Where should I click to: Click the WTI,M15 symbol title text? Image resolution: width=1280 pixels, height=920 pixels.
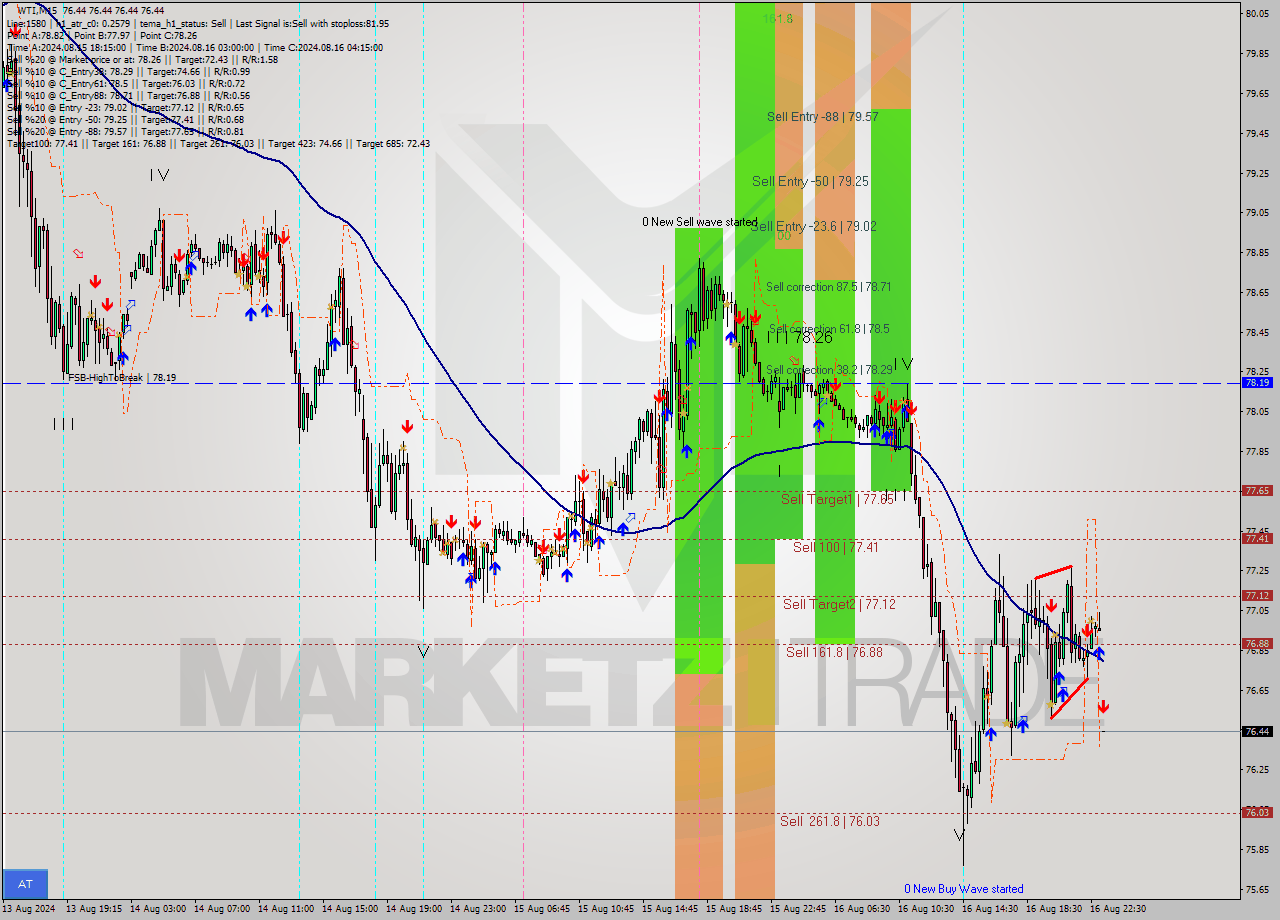pos(38,10)
